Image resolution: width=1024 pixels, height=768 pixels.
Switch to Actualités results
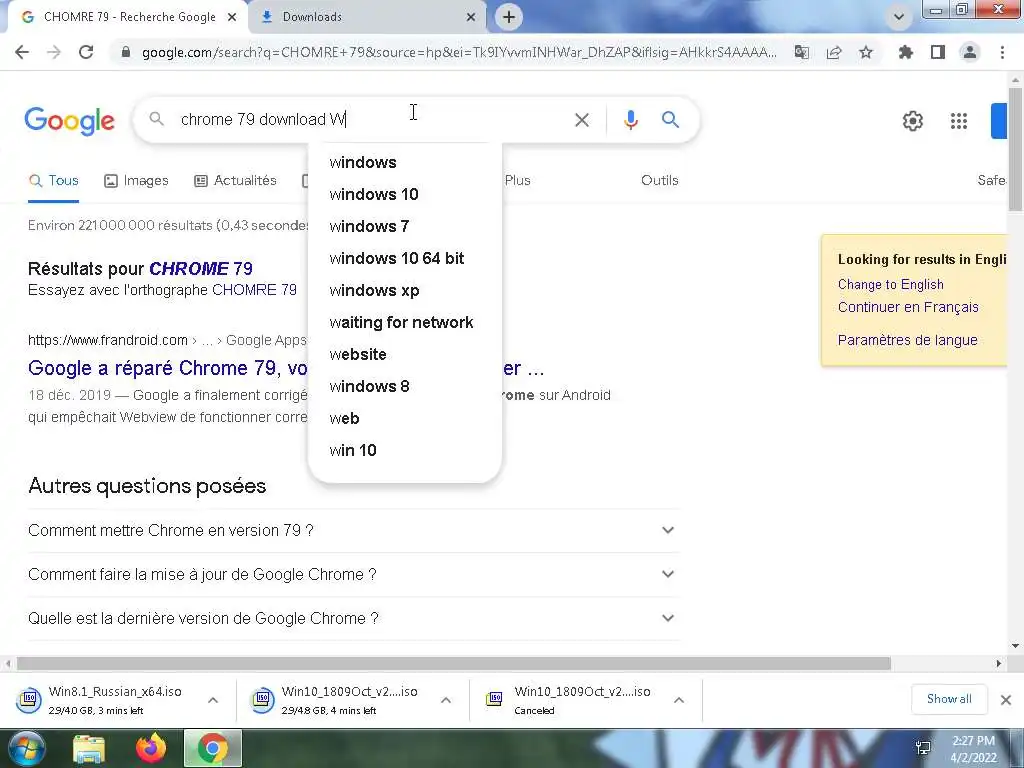(236, 181)
